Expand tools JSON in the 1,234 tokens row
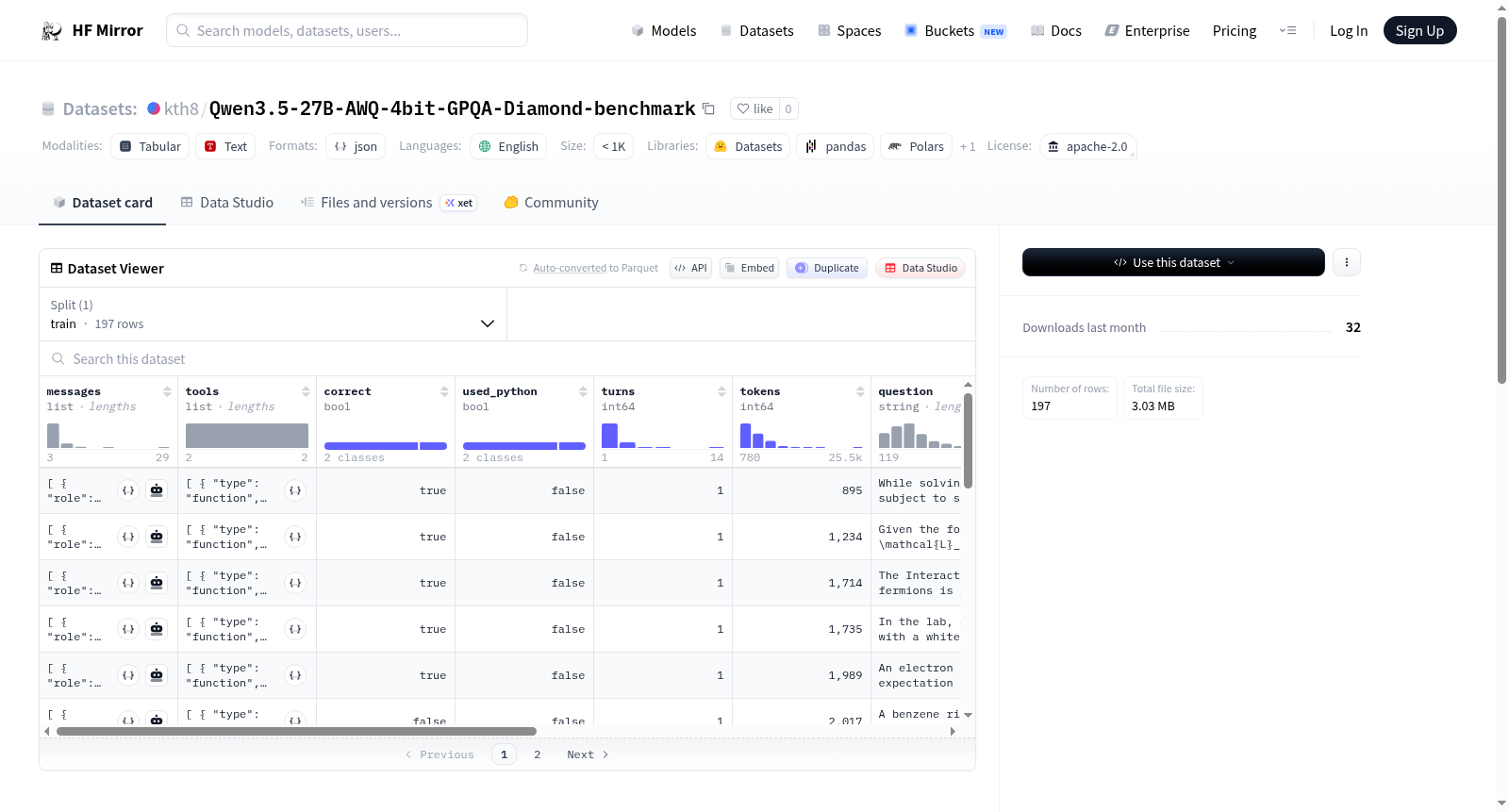 pyautogui.click(x=295, y=537)
